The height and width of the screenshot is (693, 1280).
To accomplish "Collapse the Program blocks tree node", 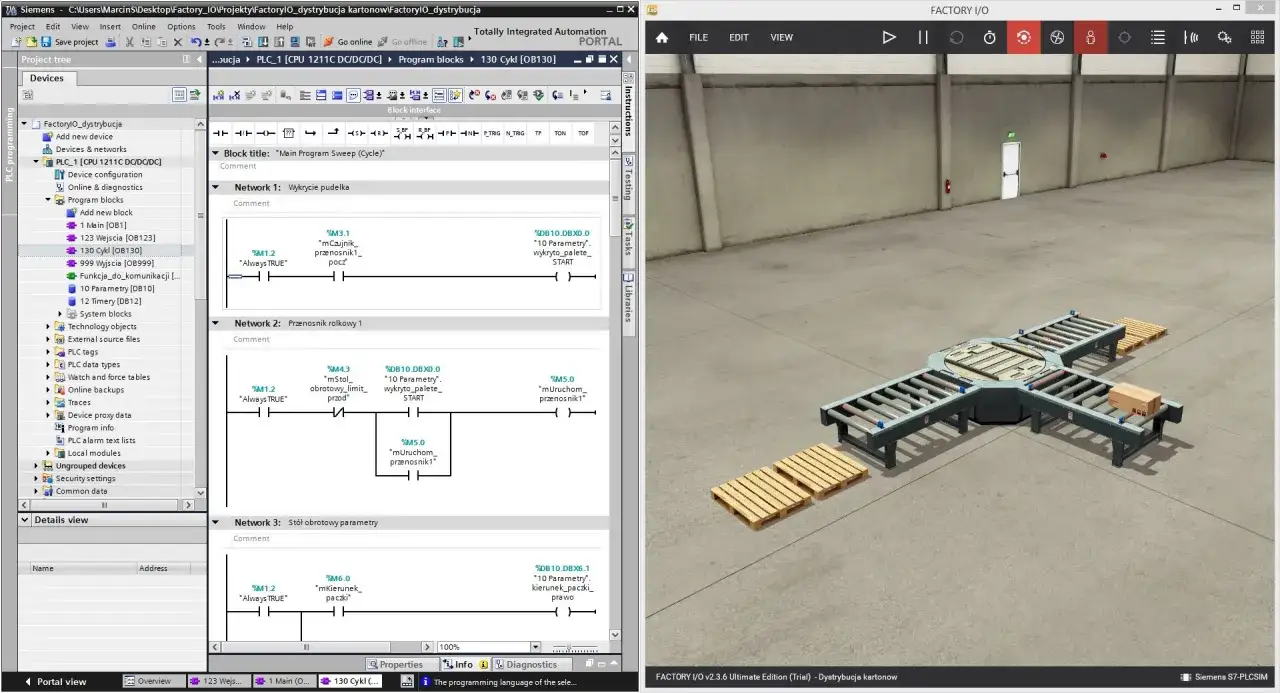I will pos(48,200).
